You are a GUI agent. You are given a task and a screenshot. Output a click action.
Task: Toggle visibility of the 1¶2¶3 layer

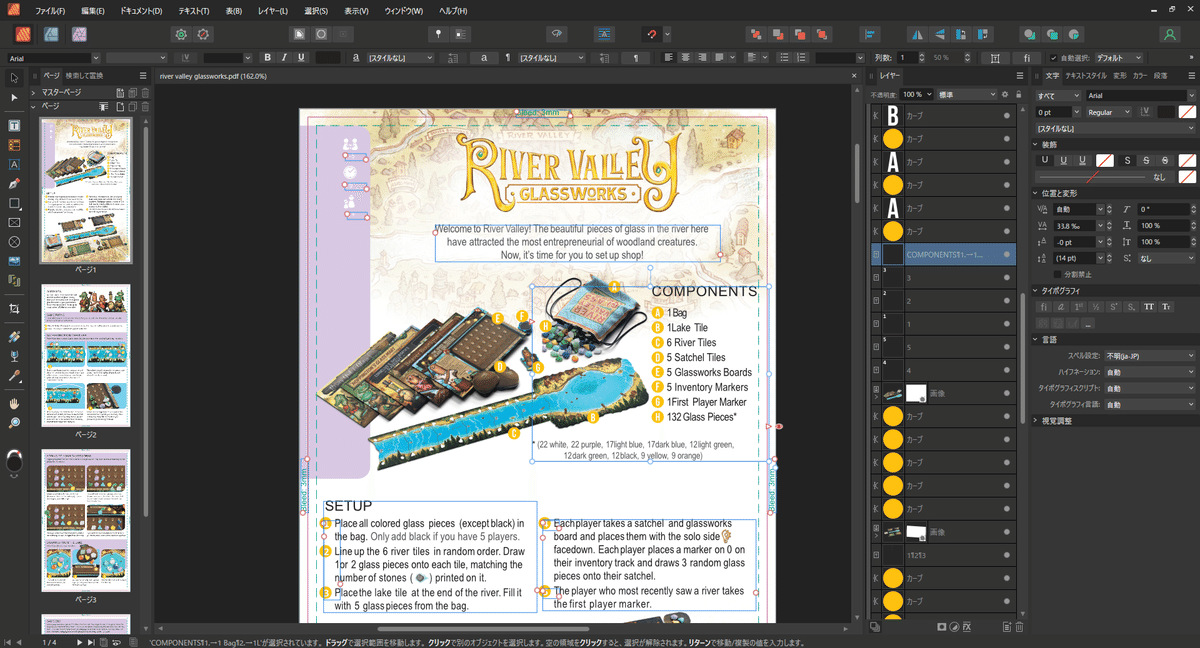coord(1006,553)
